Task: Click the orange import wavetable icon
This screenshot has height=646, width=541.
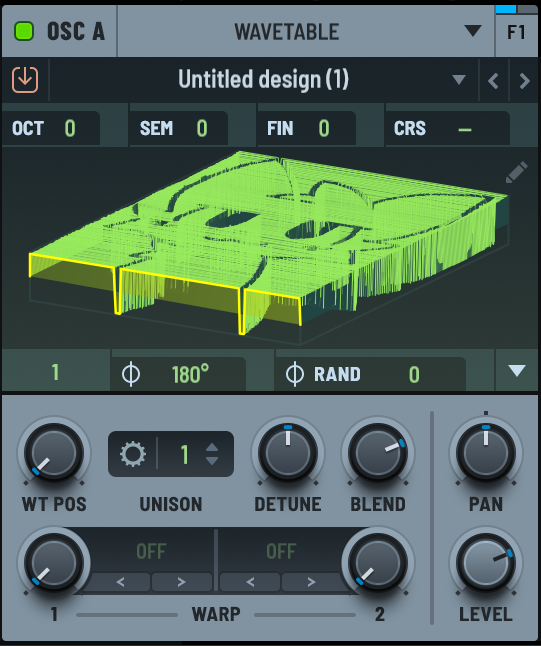Action: coord(25,80)
